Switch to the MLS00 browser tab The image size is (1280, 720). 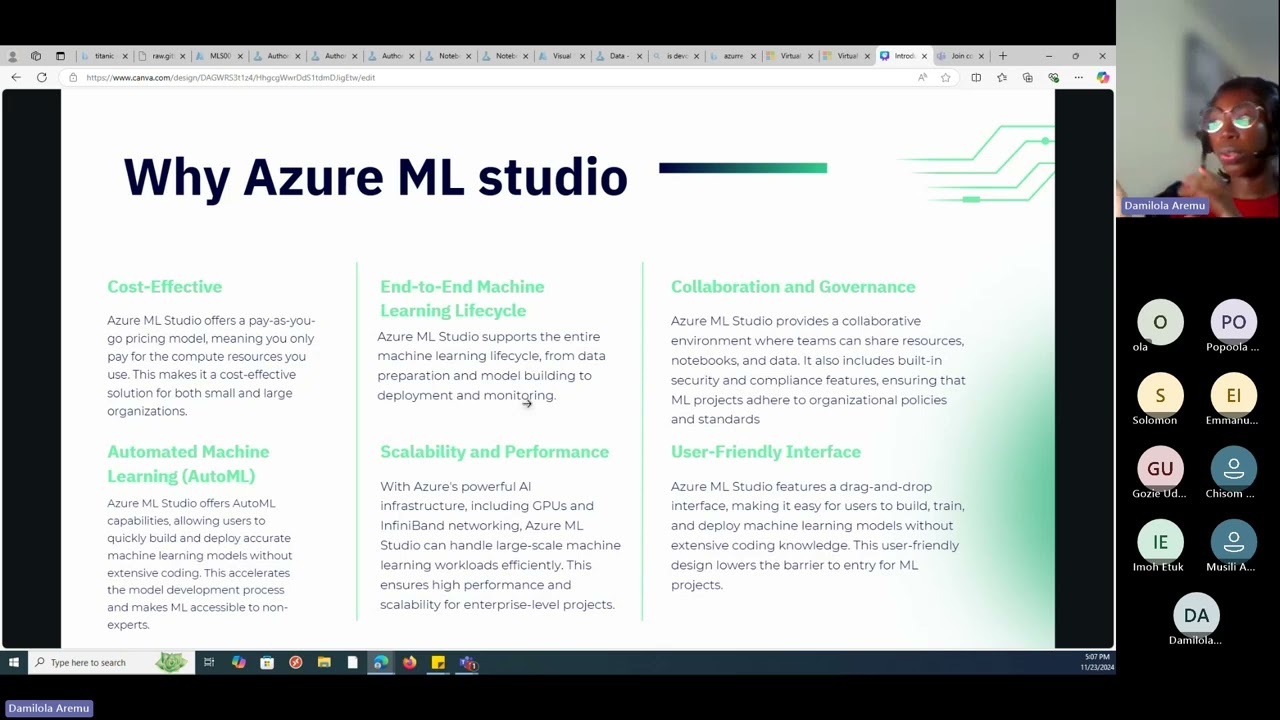(x=218, y=56)
